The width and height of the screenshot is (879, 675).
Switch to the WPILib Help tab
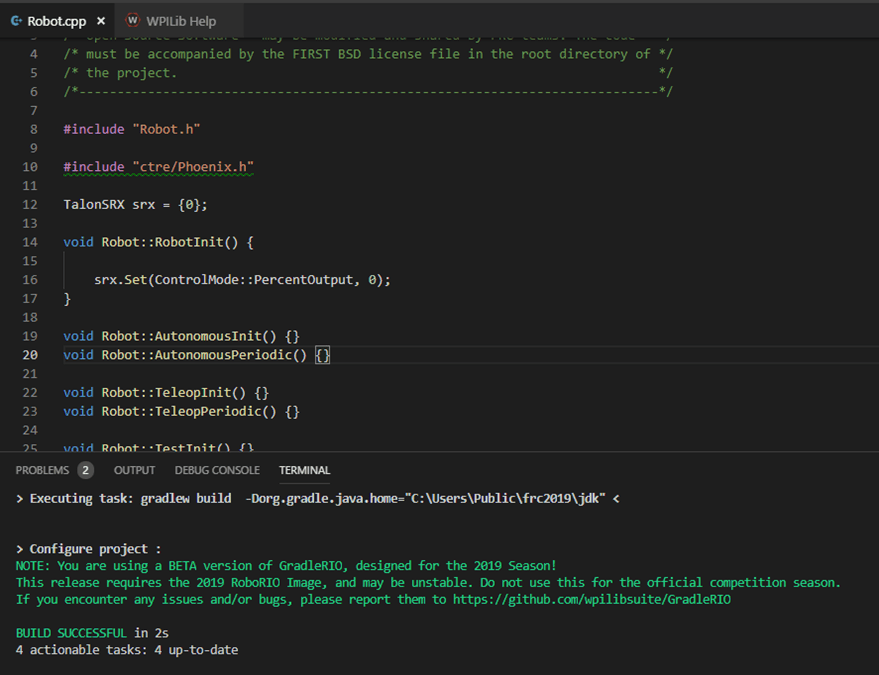tap(181, 21)
